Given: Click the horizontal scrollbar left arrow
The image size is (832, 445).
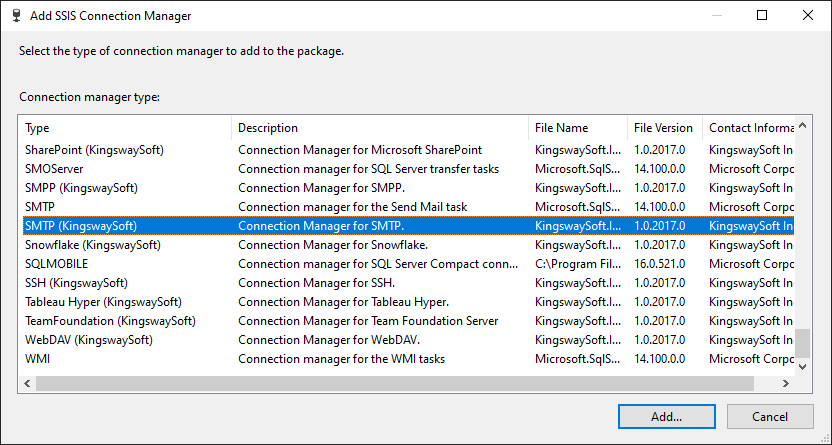Looking at the screenshot, I should (28, 383).
